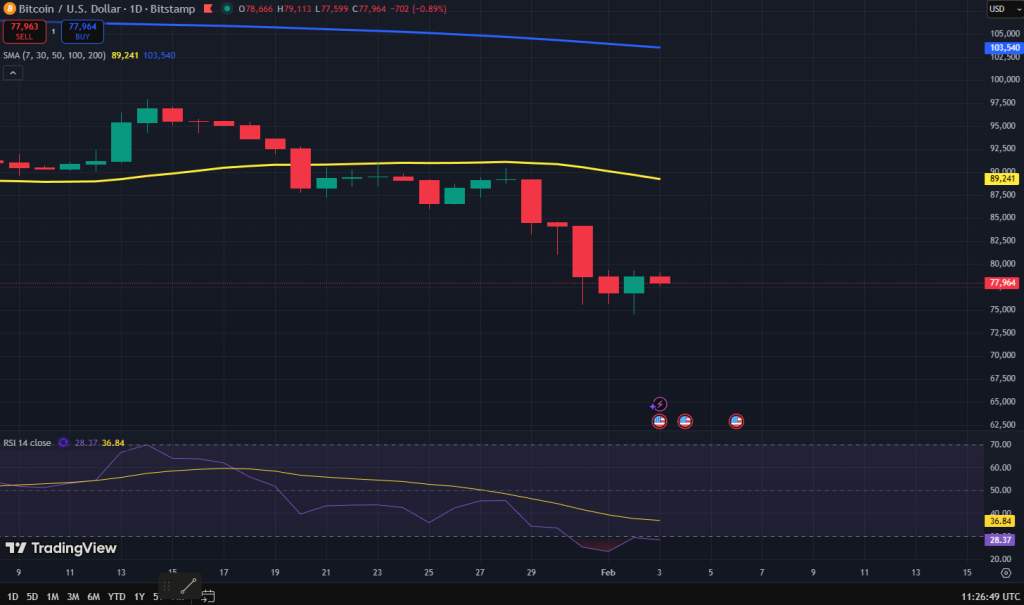The width and height of the screenshot is (1024, 605).
Task: Click the quantity 1 between SELL and BUY
Action: tap(54, 31)
